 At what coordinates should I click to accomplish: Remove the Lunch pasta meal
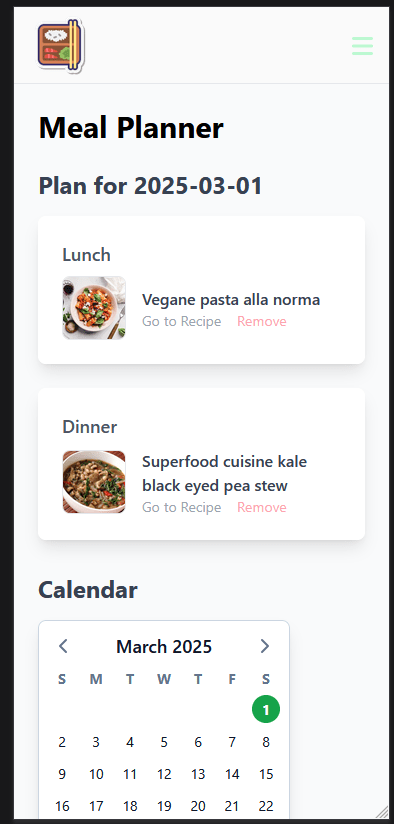(x=262, y=321)
